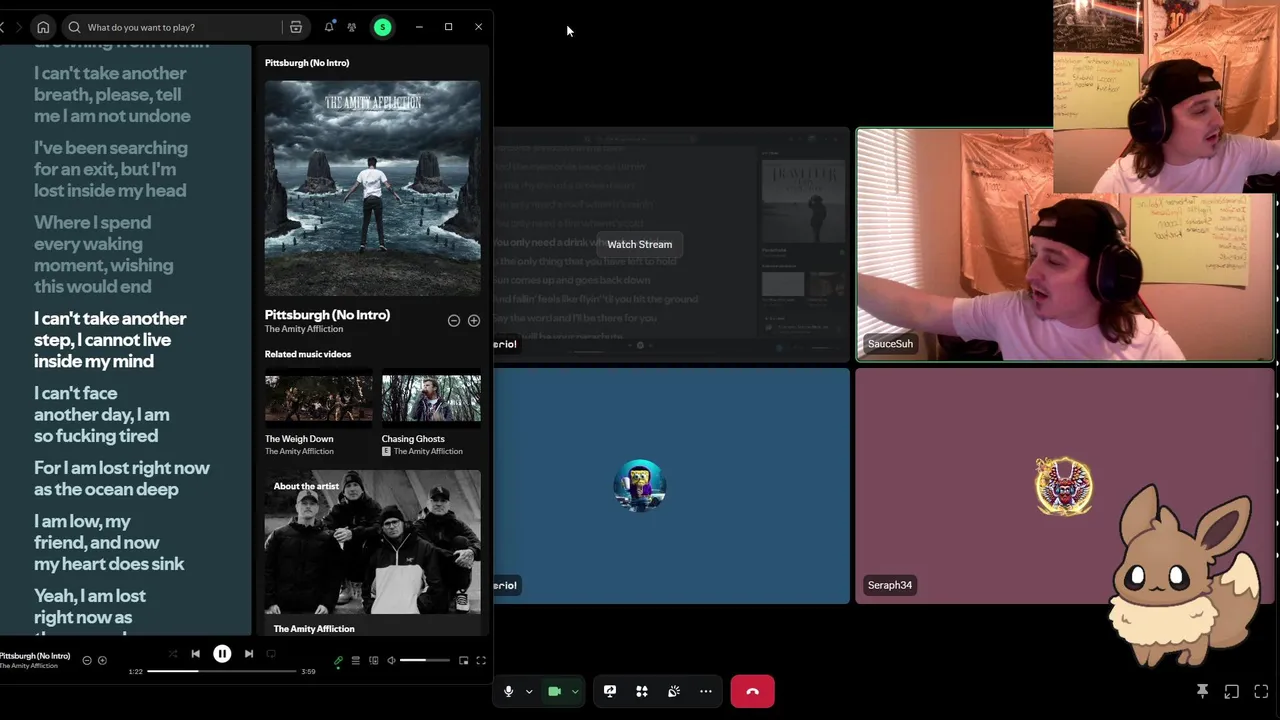This screenshot has height=720, width=1280.
Task: Click the search magnifier icon in Spotify
Action: [x=74, y=27]
